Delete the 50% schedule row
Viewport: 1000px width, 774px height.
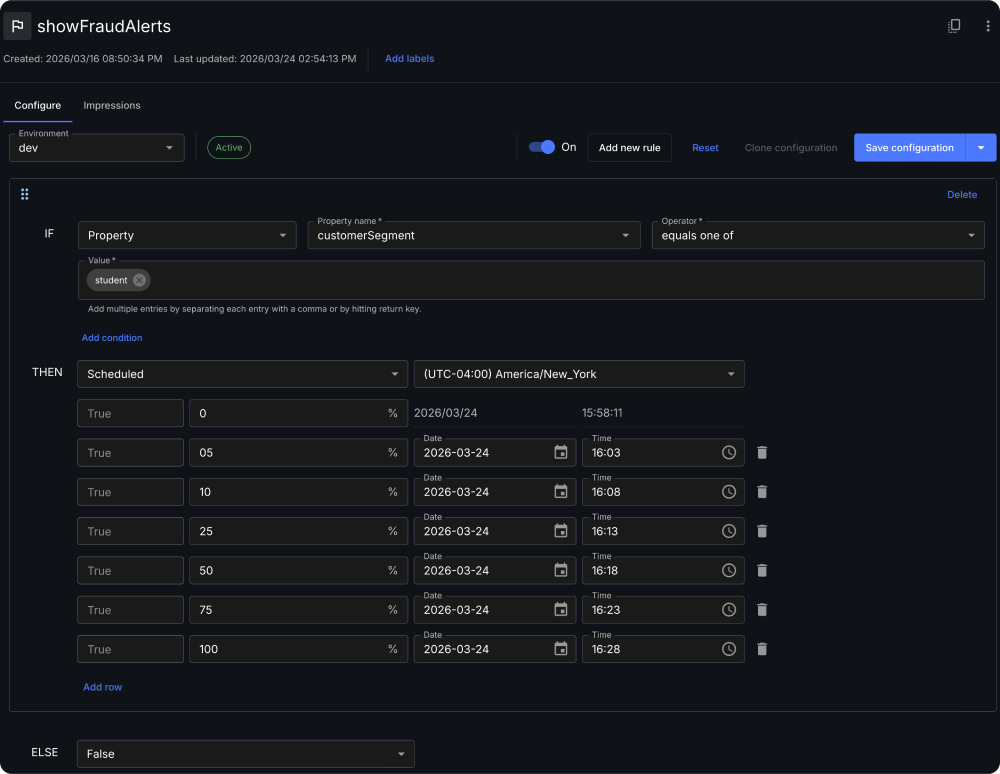click(x=762, y=571)
